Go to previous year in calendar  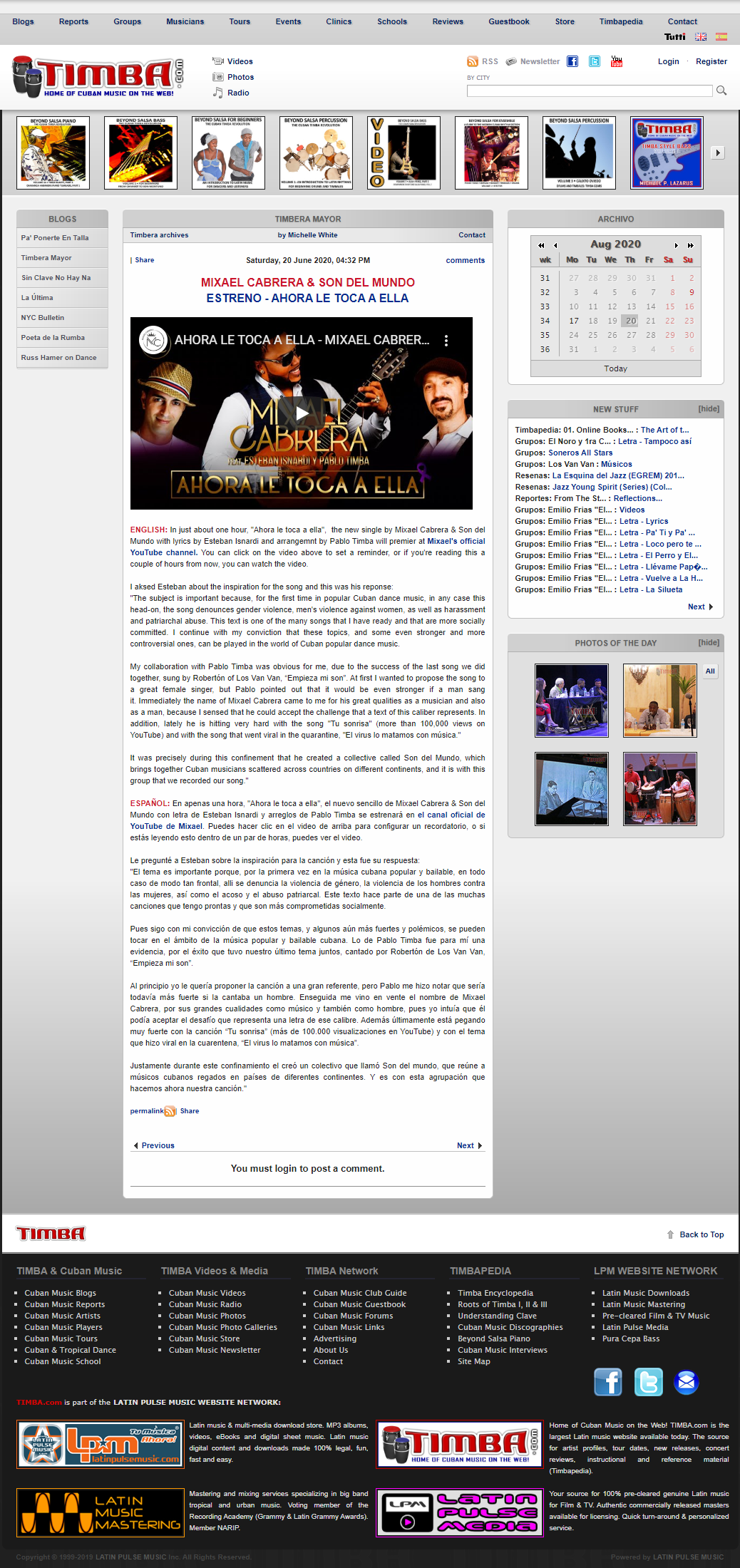[x=541, y=245]
